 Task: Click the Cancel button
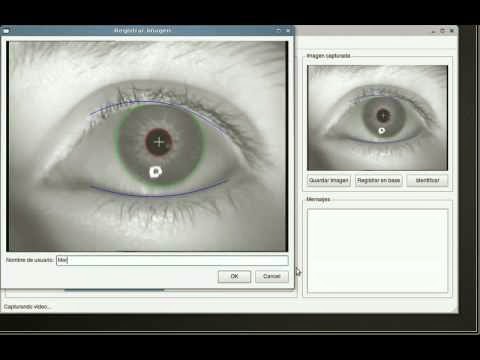click(272, 276)
